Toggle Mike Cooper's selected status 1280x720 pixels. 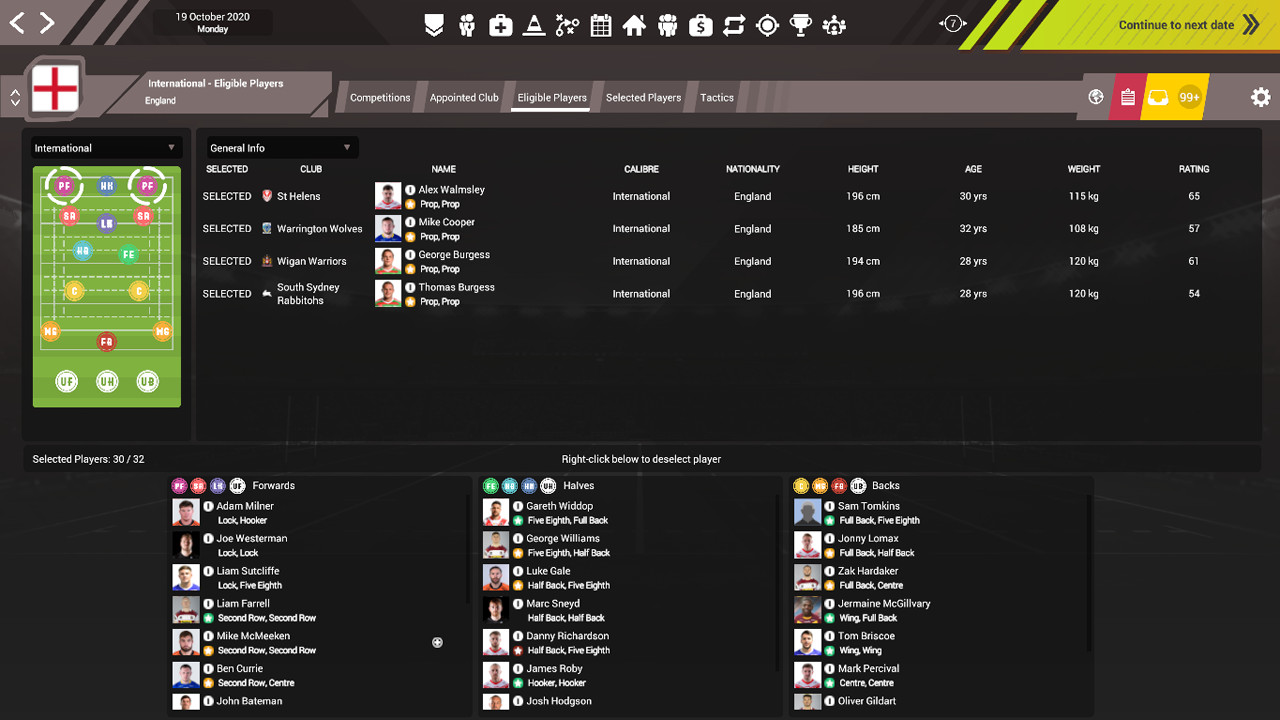pos(227,228)
